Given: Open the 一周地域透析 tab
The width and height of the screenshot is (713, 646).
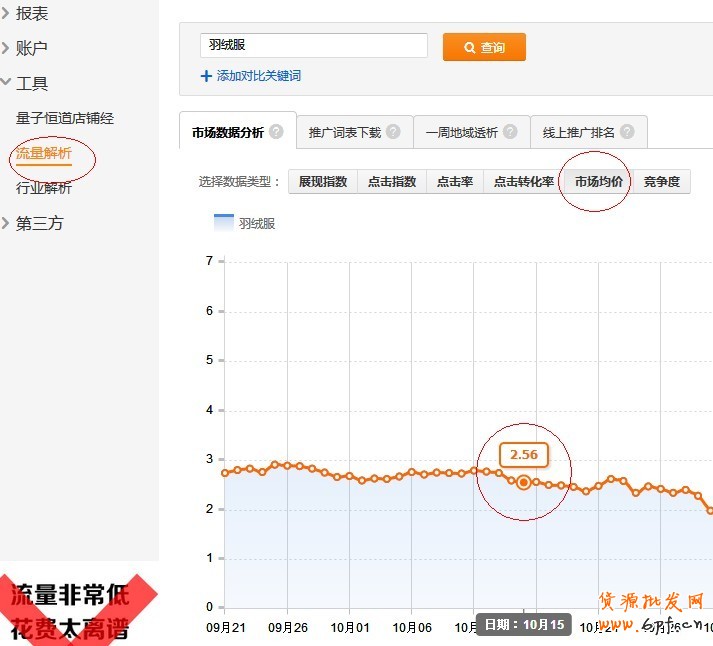Looking at the screenshot, I should coord(461,132).
